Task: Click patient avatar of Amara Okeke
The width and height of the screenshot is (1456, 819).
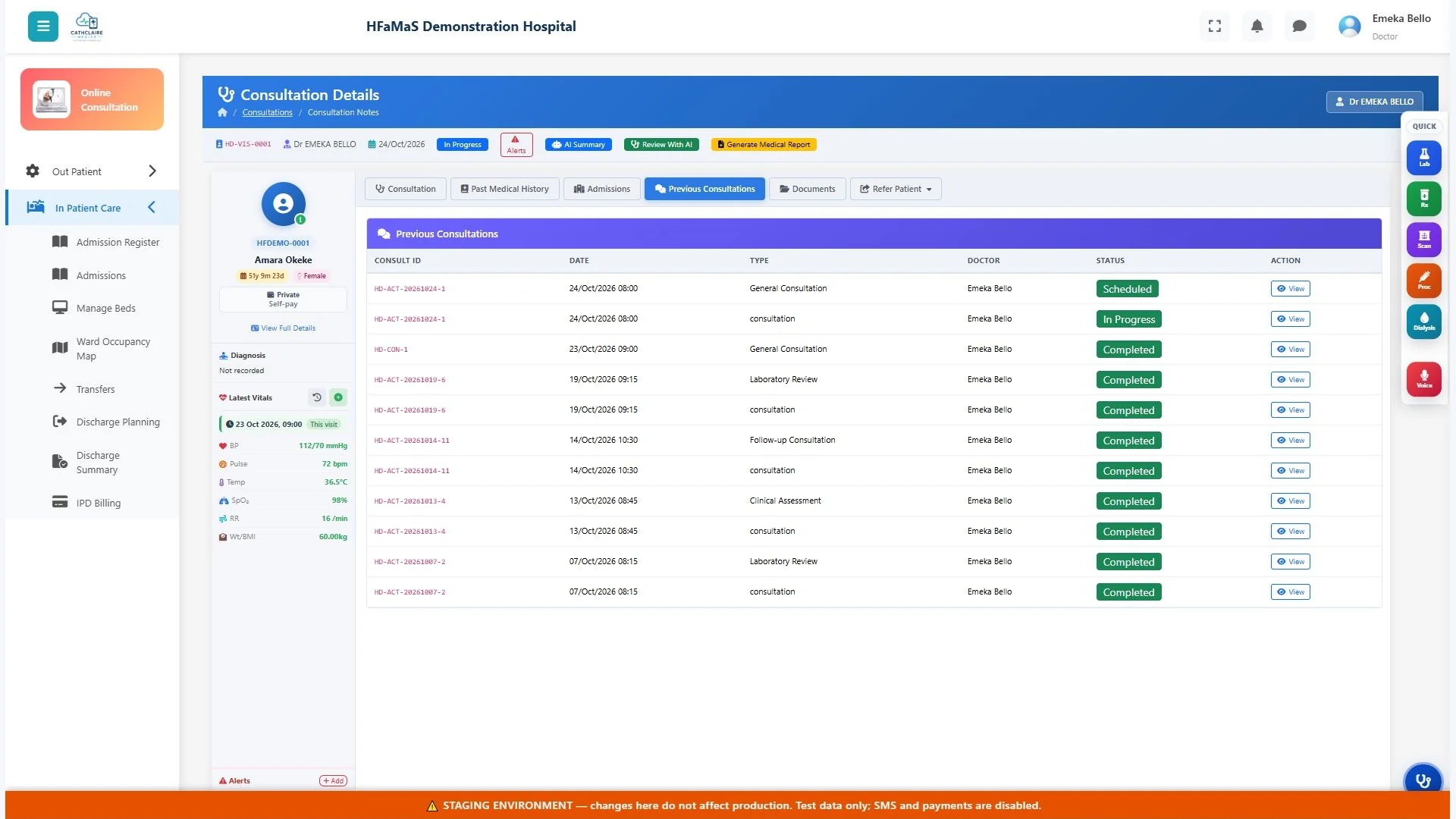Action: pos(284,203)
